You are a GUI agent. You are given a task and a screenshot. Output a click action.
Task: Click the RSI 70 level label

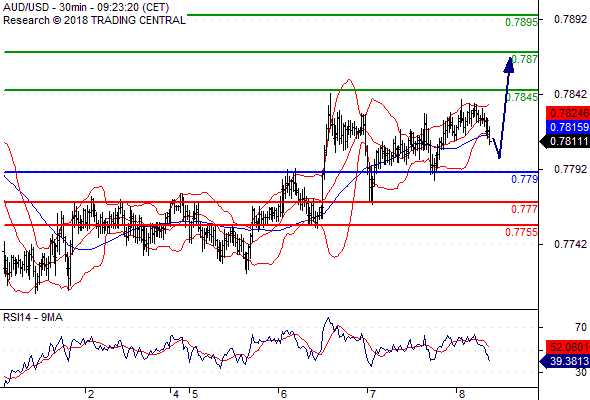click(x=581, y=327)
